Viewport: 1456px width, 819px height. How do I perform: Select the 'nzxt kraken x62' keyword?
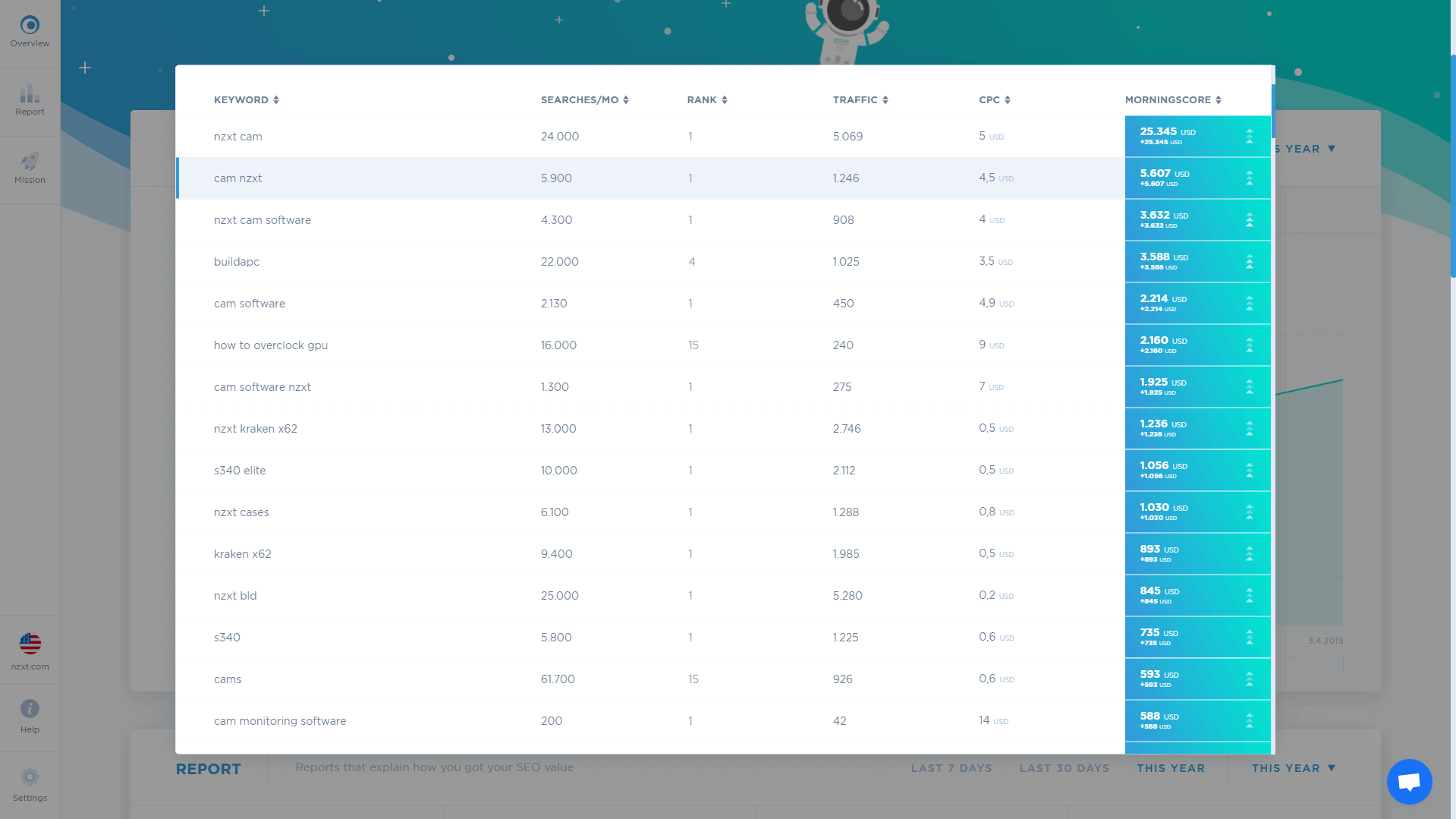click(256, 429)
